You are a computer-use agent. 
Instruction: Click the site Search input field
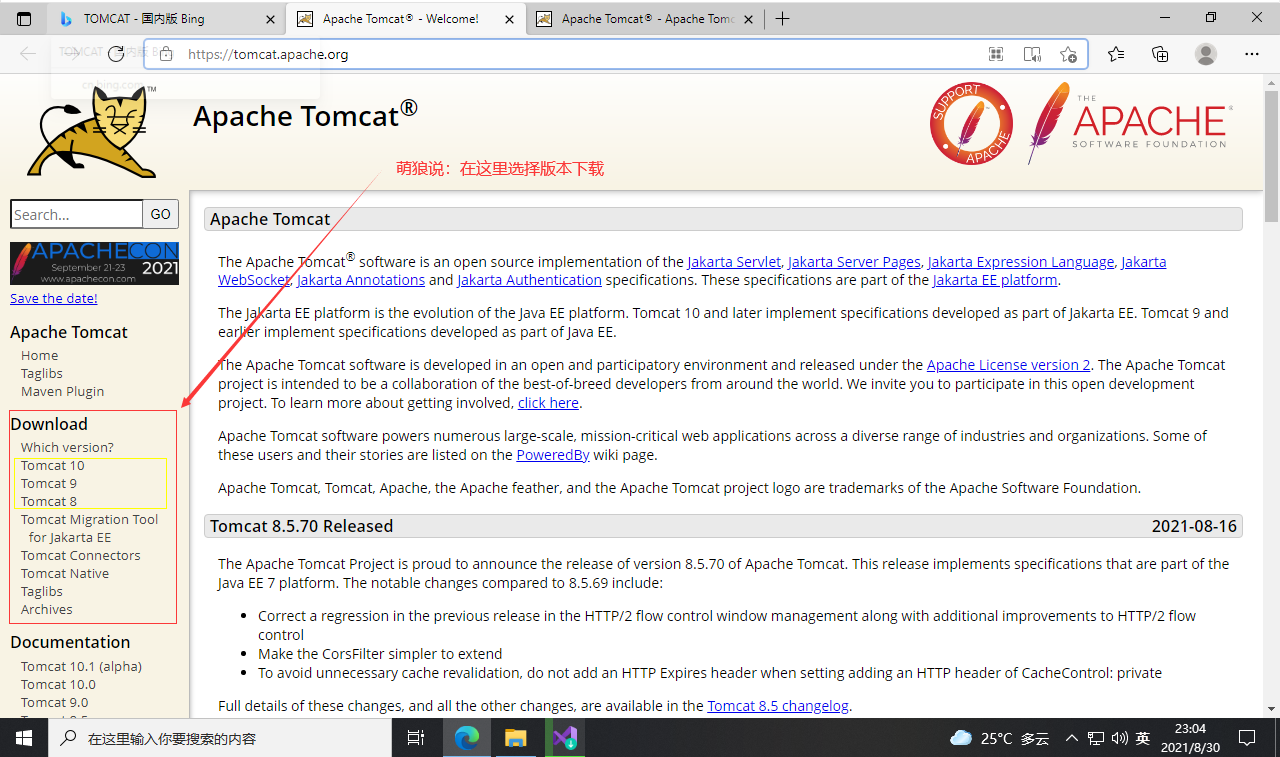tap(77, 214)
